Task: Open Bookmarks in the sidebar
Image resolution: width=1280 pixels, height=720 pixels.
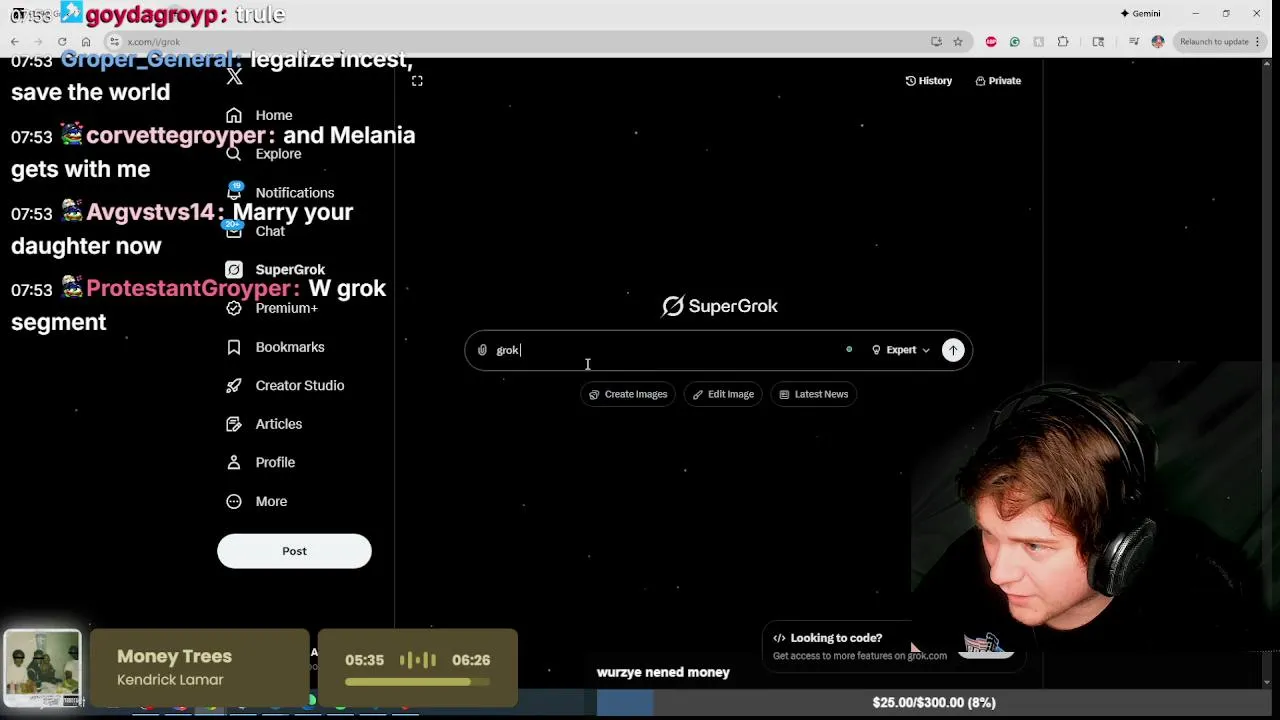Action: click(275, 347)
